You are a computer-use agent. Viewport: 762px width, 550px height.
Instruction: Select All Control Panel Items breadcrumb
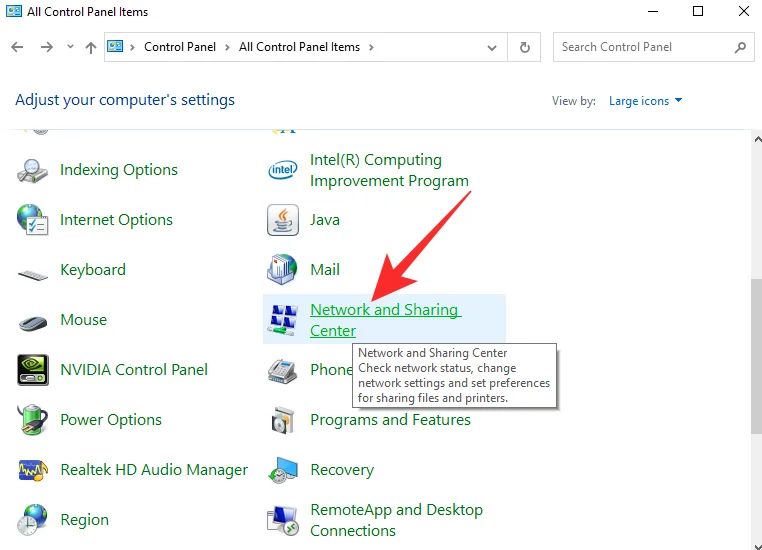tap(299, 47)
